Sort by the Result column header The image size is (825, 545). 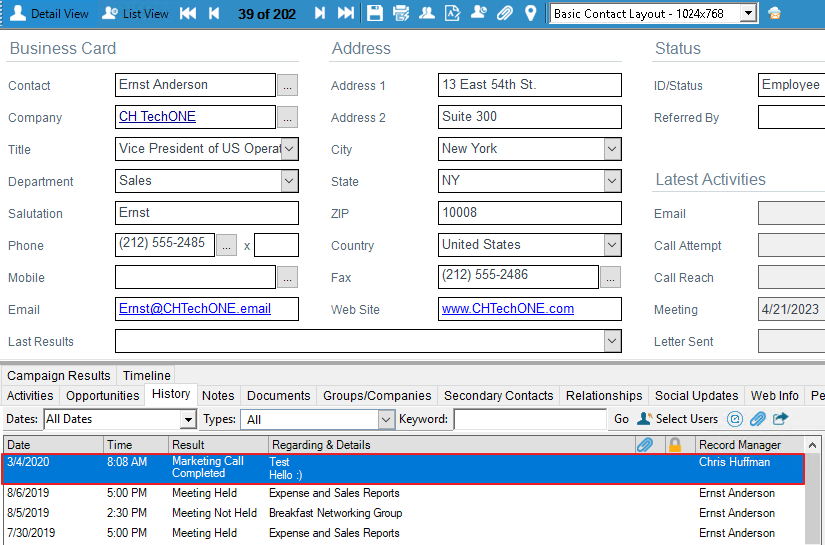point(218,445)
